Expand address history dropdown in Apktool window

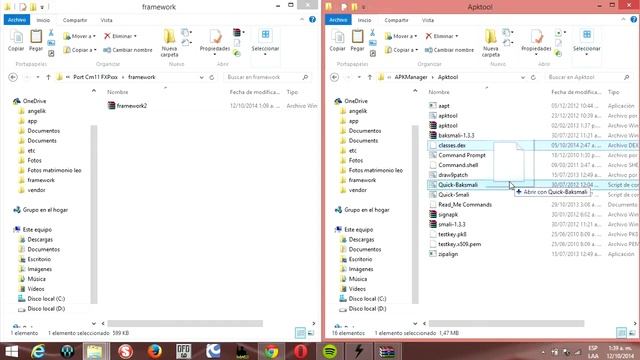click(x=523, y=77)
